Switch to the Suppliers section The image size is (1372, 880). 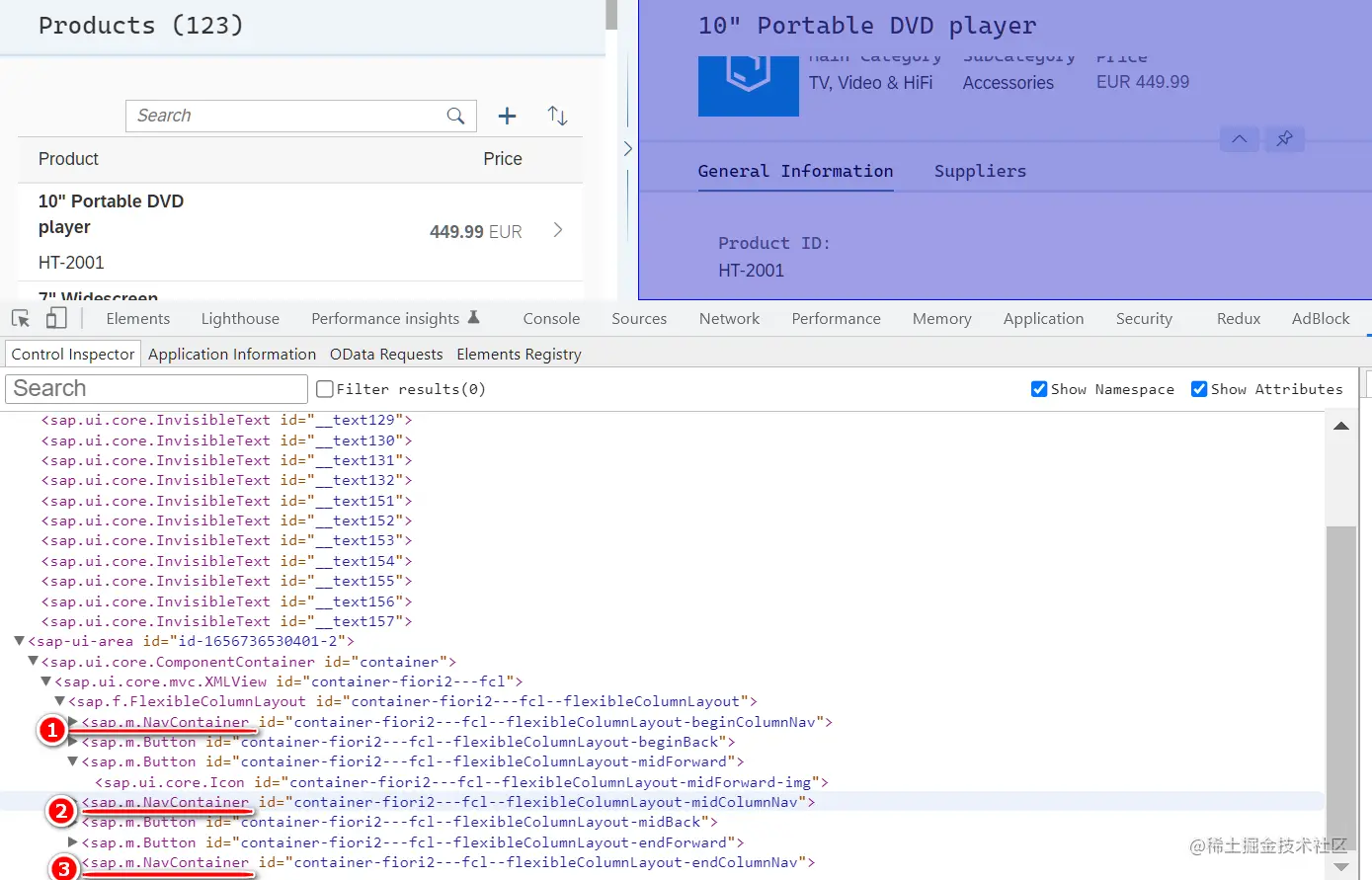coord(980,171)
